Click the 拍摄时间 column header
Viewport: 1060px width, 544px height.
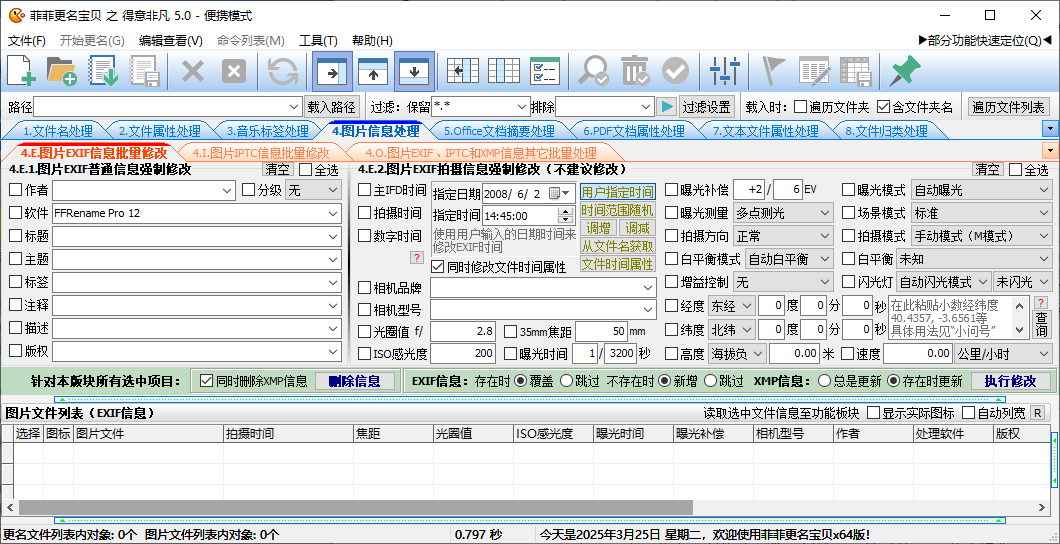point(288,434)
